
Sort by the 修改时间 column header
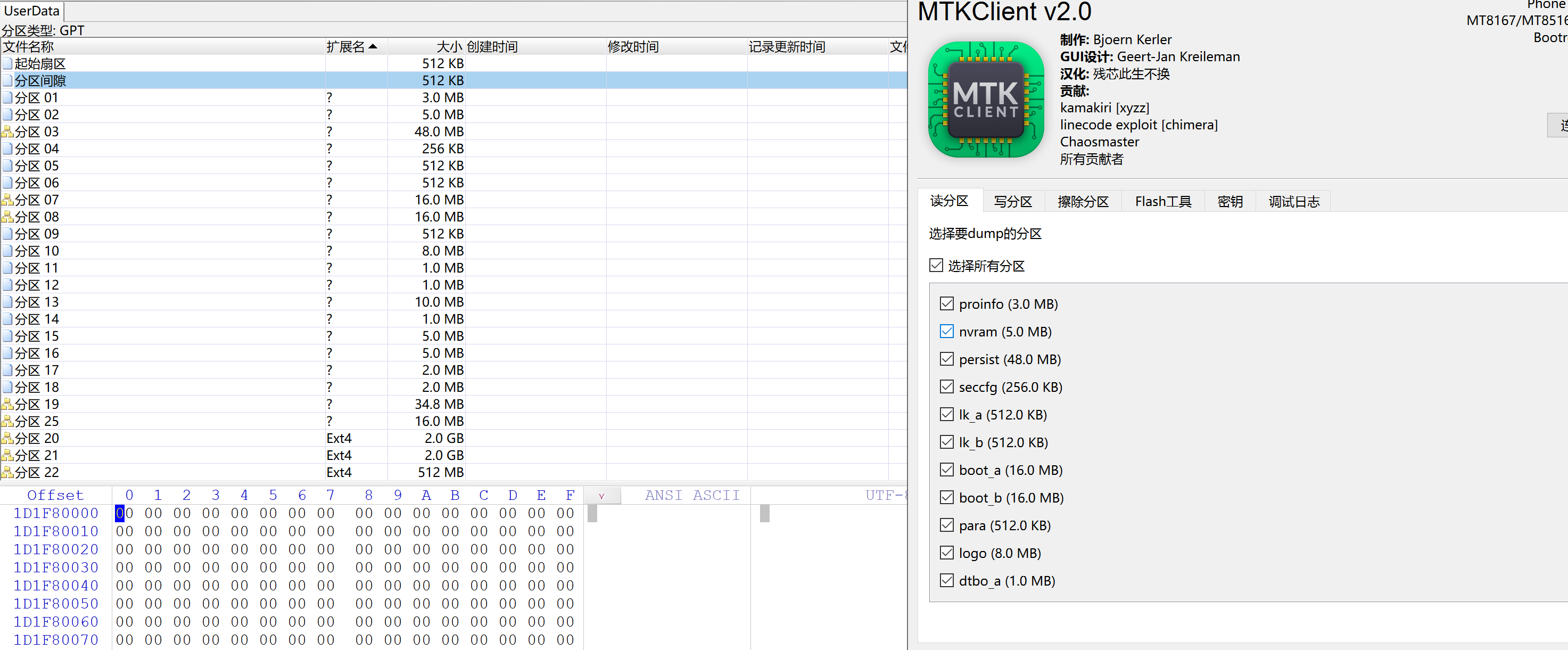pos(677,47)
